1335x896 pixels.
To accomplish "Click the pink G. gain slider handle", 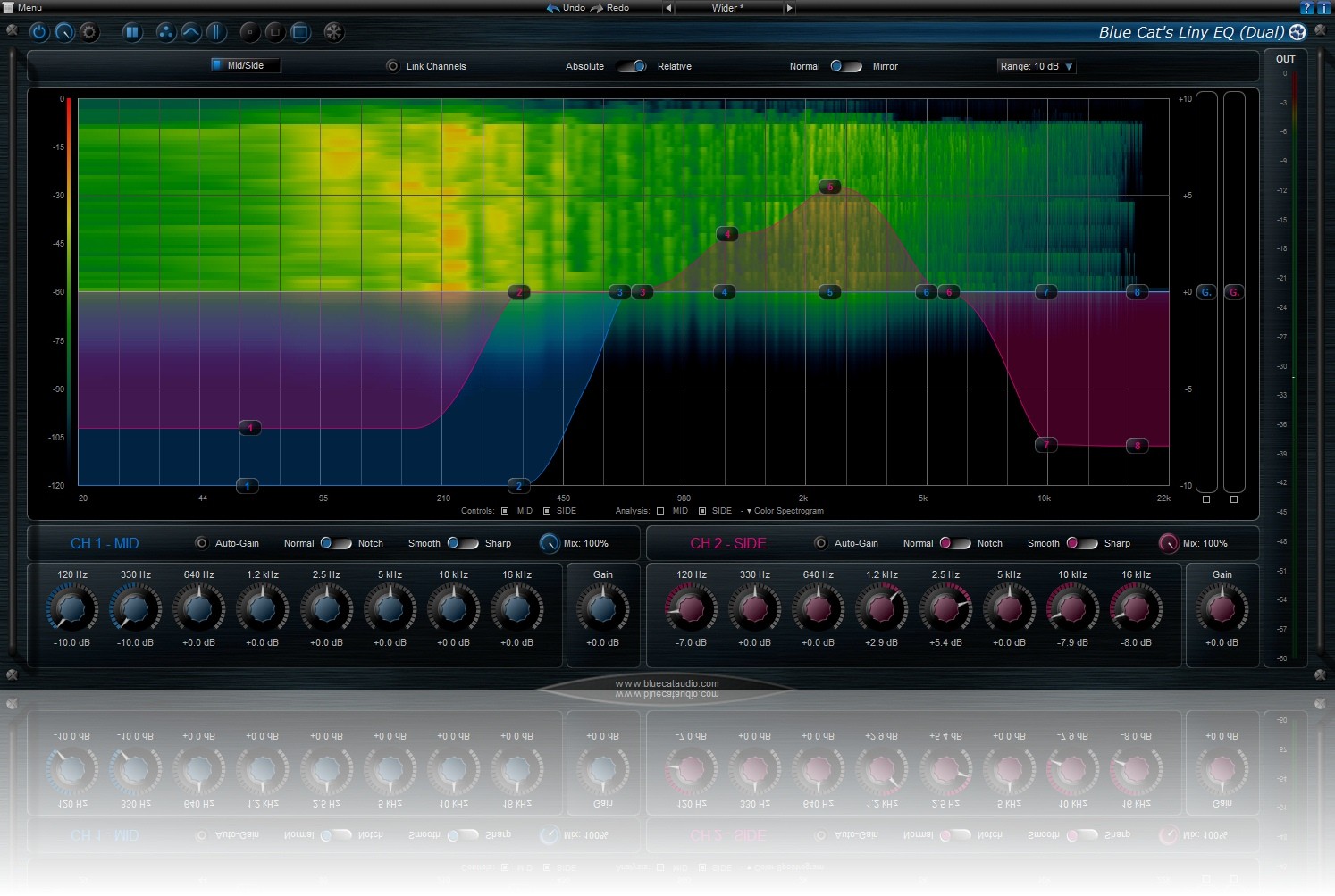I will [1234, 292].
